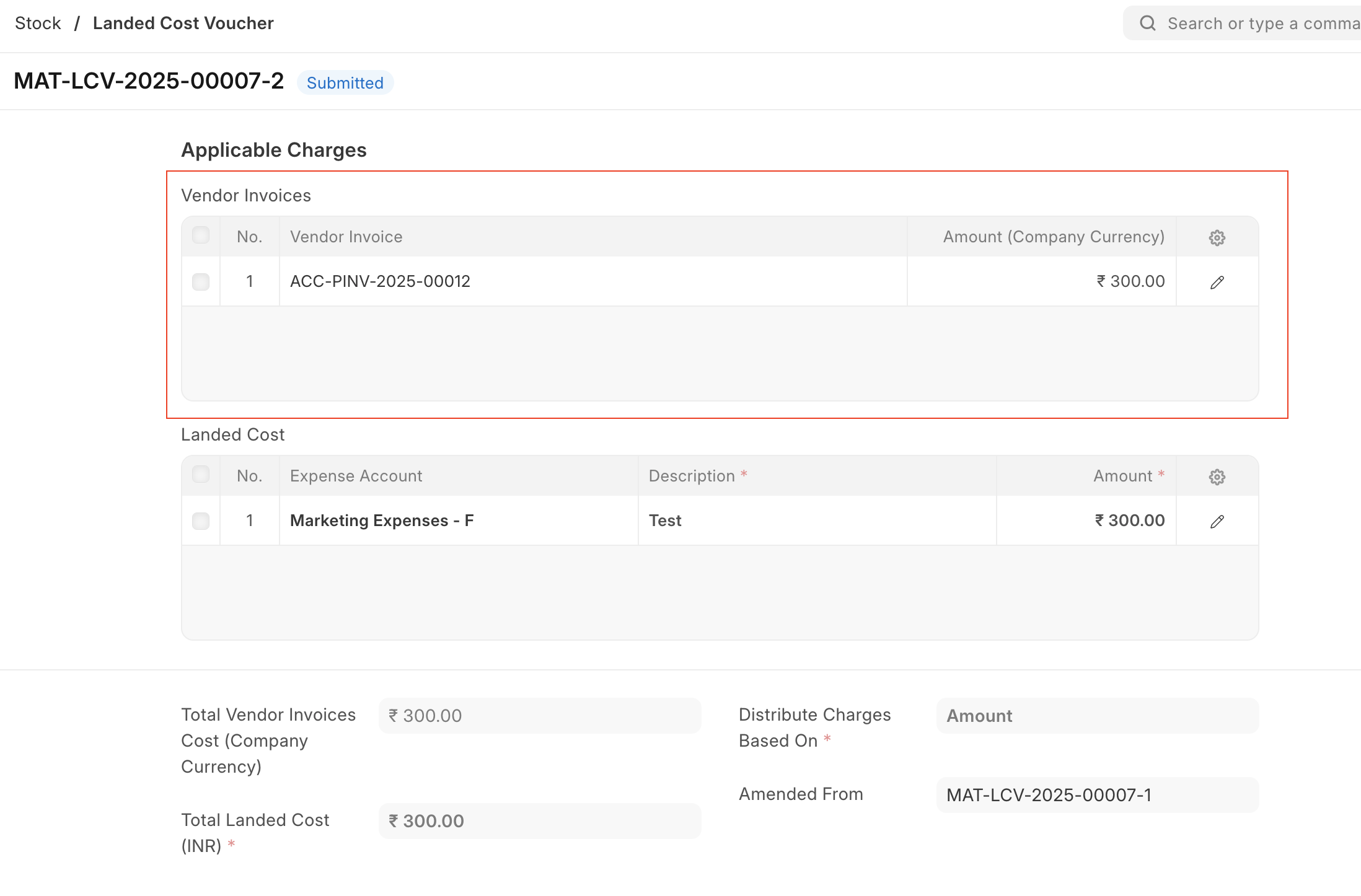Click the Amount column header in Landed Cost

click(1086, 476)
